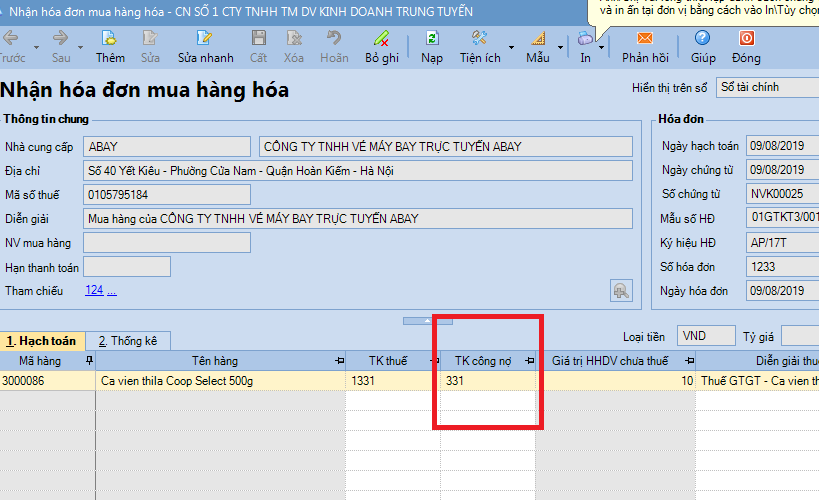Click the Phản hồi feedback envelope icon
Image resolution: width=819 pixels, height=500 pixels.
(x=645, y=38)
